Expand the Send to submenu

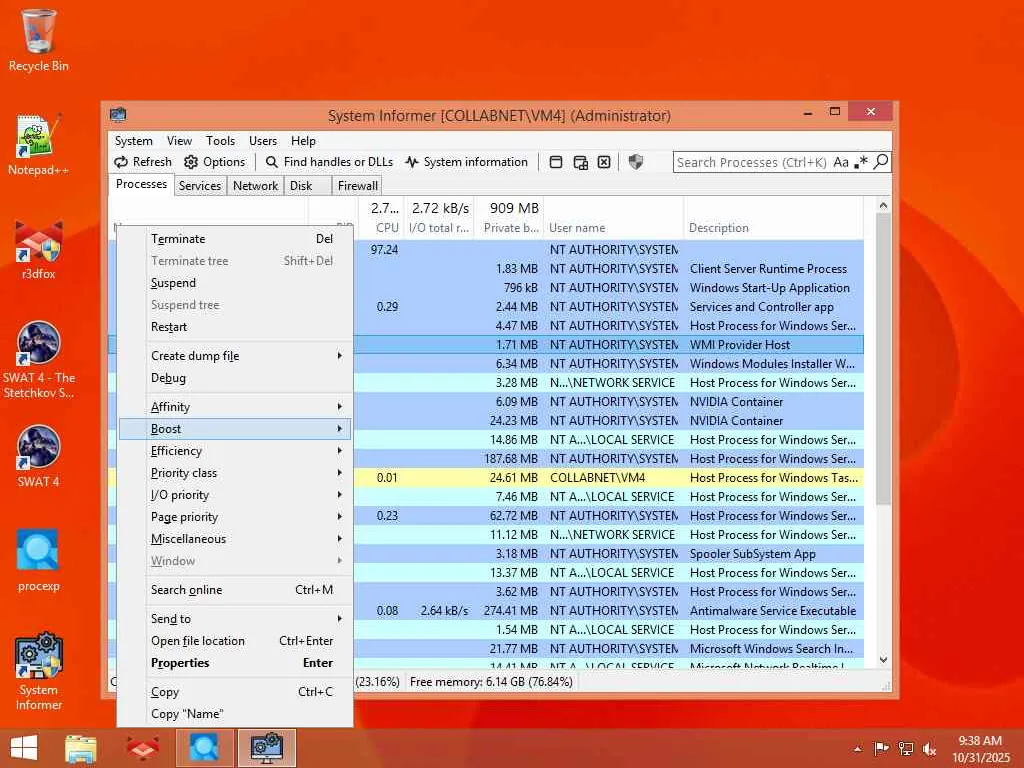[x=235, y=618]
